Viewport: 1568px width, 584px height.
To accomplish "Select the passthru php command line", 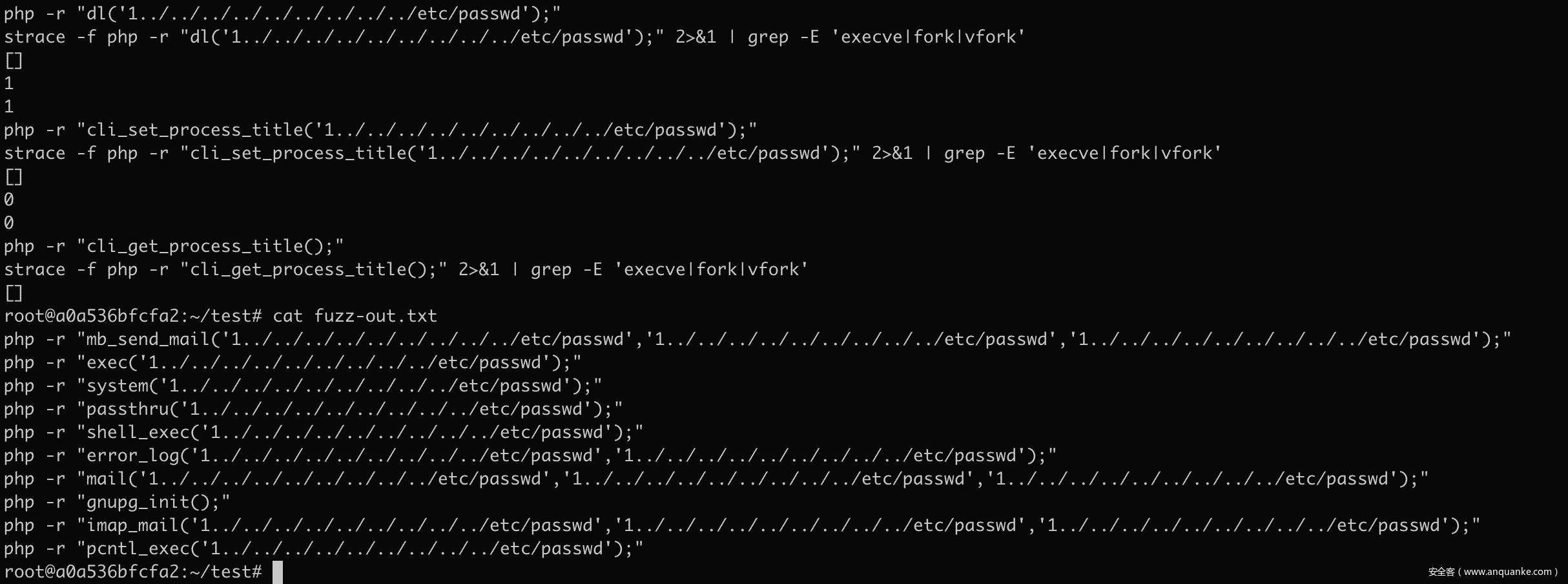I will pos(313,409).
